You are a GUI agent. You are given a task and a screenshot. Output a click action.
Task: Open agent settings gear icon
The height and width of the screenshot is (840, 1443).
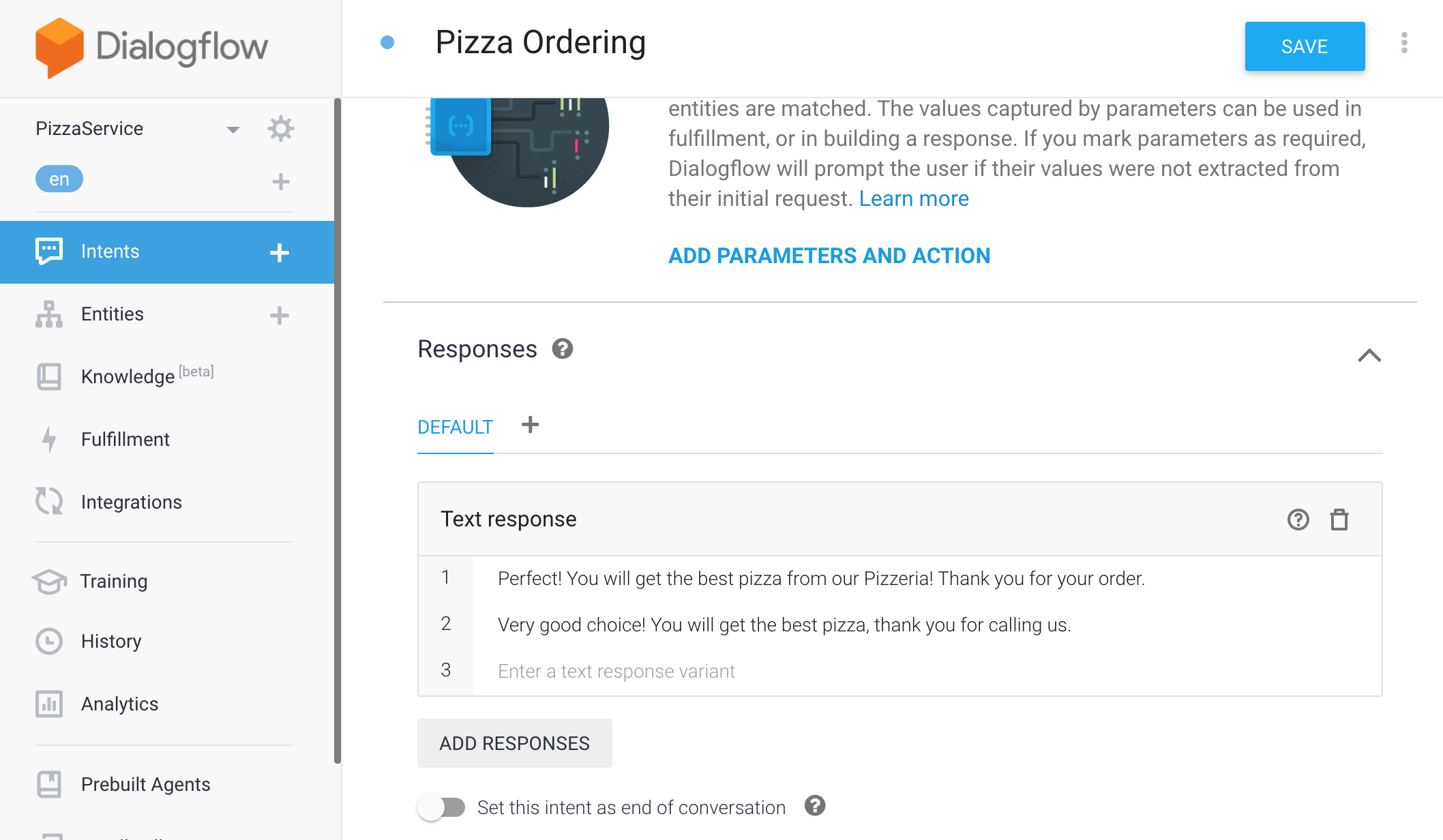click(280, 128)
